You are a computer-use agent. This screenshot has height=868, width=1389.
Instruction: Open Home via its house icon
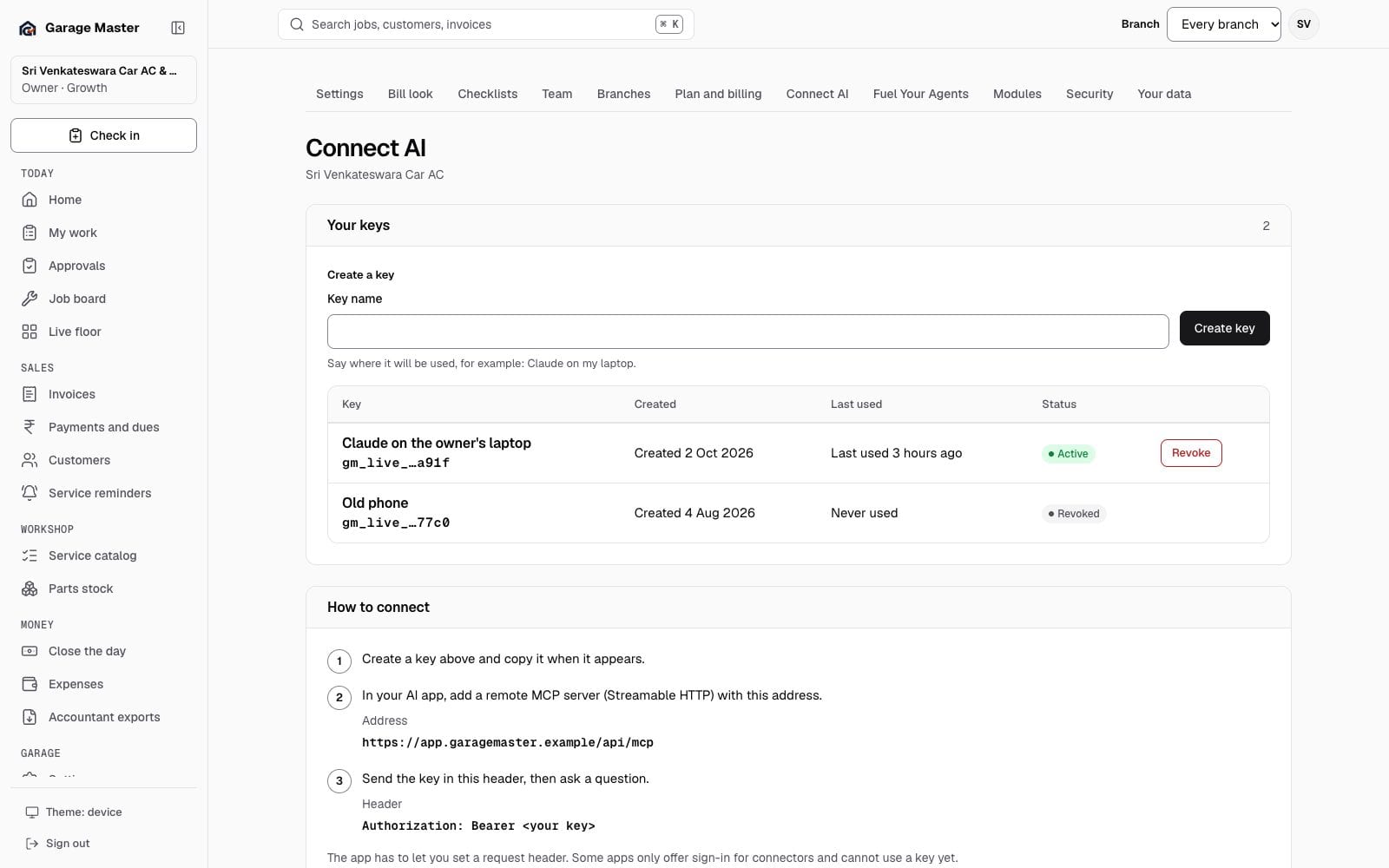click(x=30, y=200)
